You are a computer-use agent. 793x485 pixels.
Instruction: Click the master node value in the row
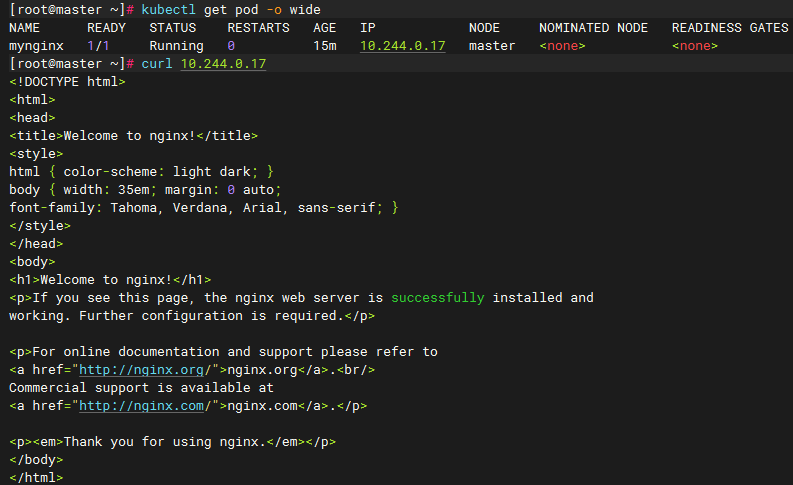(492, 46)
